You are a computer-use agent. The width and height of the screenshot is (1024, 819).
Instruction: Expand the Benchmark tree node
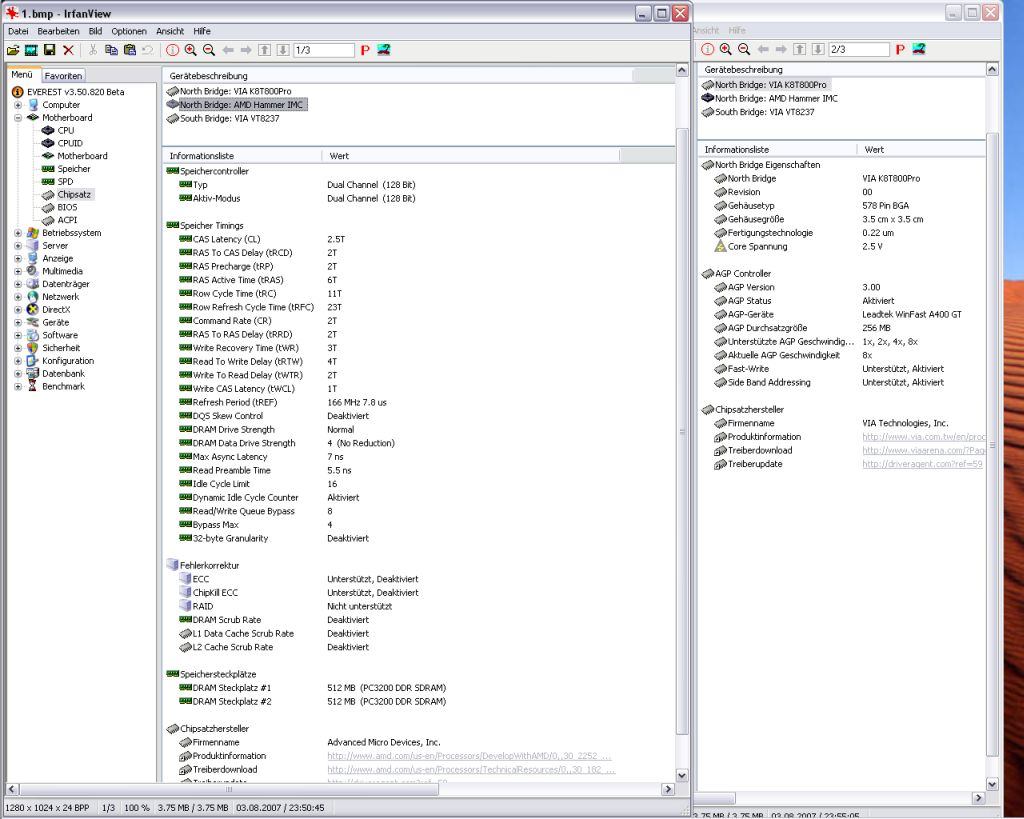(18, 387)
